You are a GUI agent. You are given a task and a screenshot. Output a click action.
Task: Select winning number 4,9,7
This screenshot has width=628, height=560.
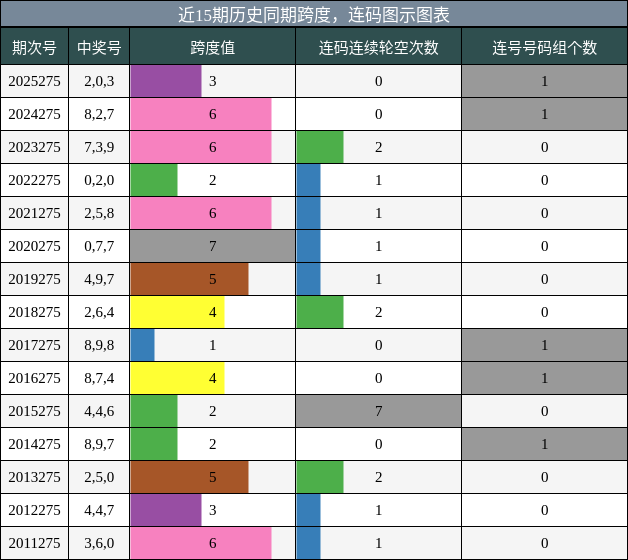click(99, 279)
